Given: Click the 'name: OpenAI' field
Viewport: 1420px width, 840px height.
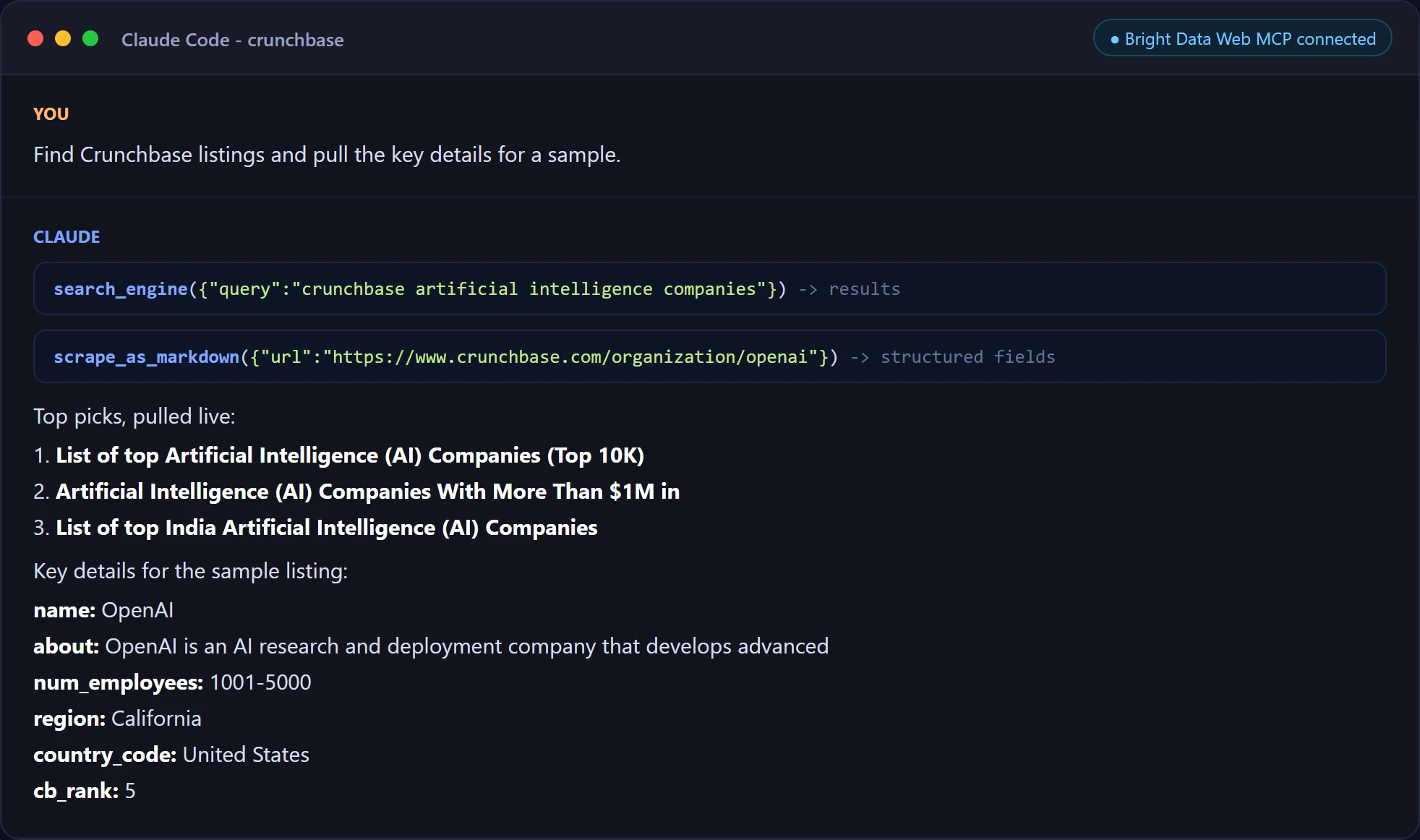Looking at the screenshot, I should click(103, 610).
